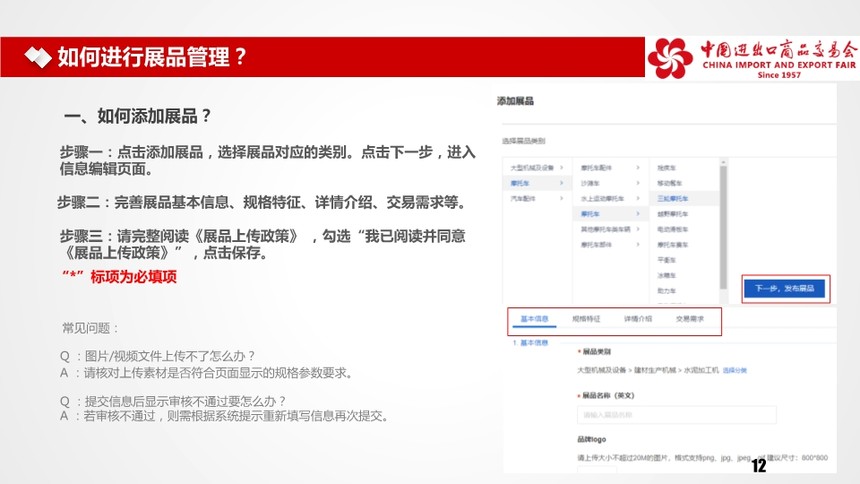Viewport: 860px width, 484px height.
Task: Switch to the 规格特征 tab
Action: [x=586, y=319]
